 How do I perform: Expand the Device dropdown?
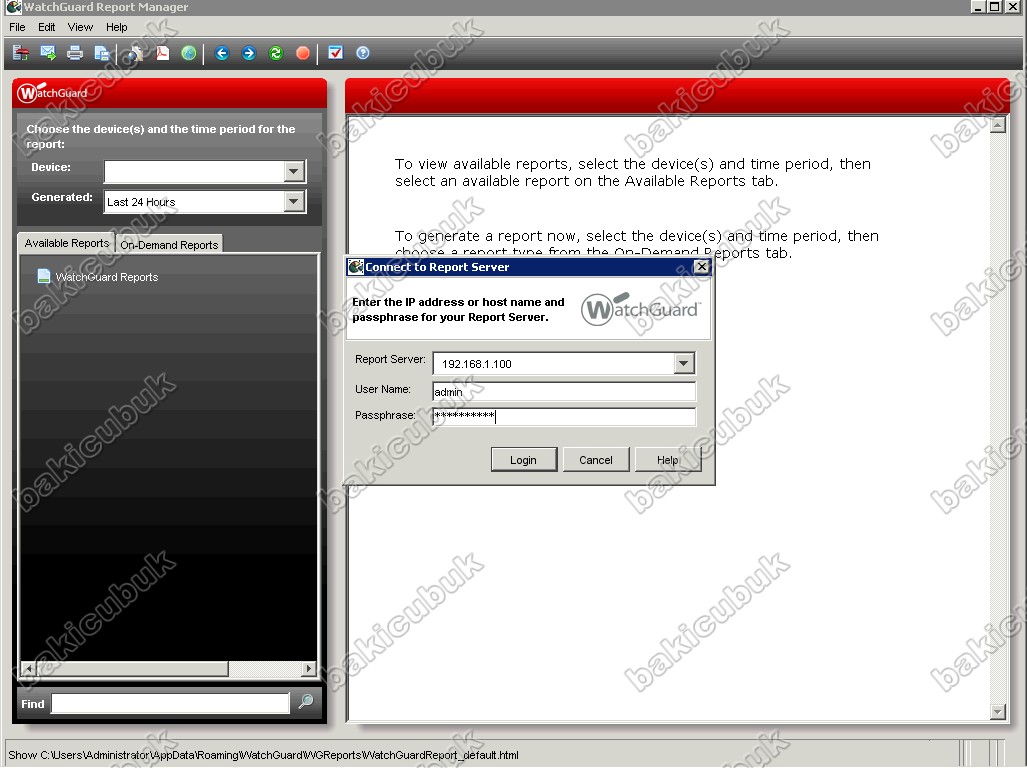tap(294, 172)
